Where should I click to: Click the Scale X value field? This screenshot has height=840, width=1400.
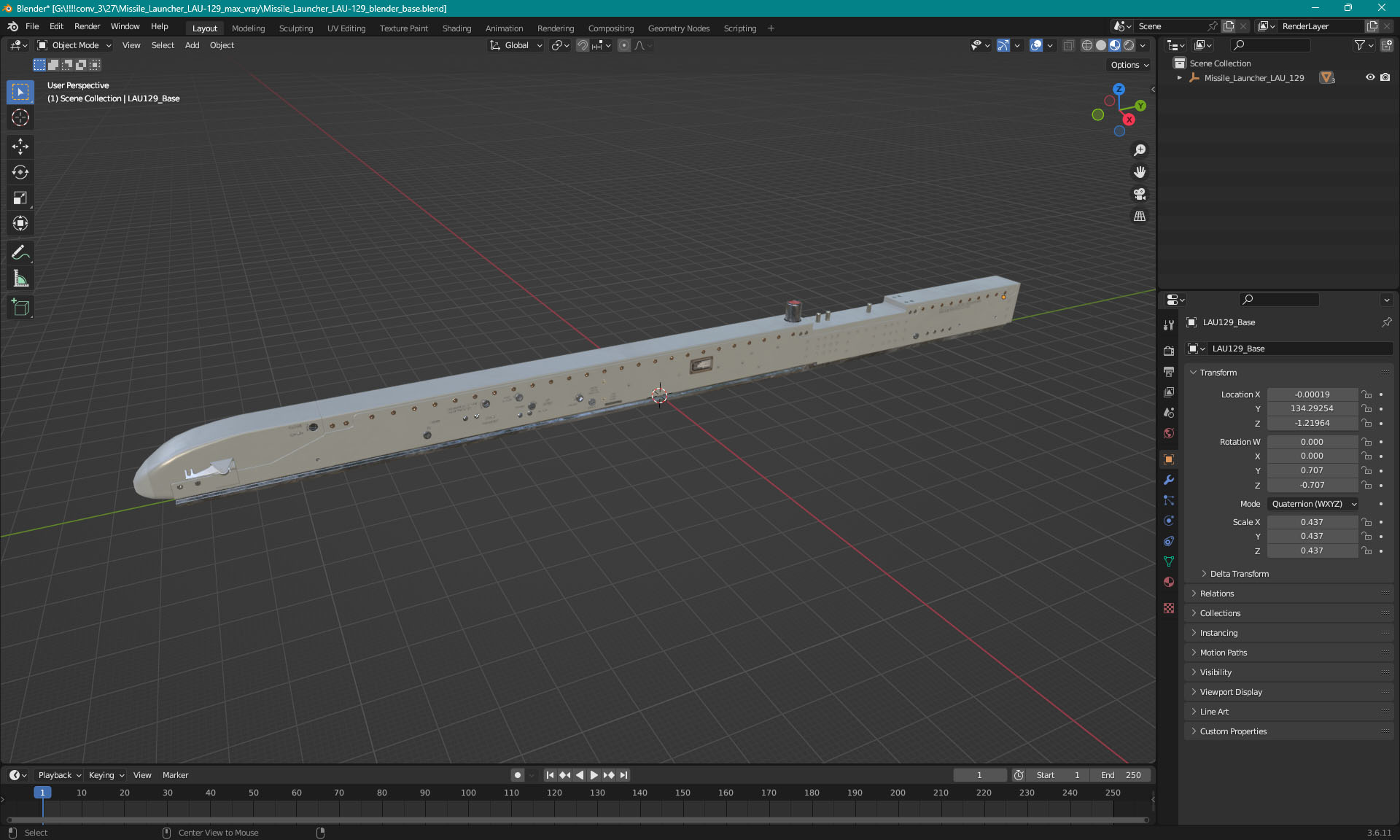click(1312, 522)
